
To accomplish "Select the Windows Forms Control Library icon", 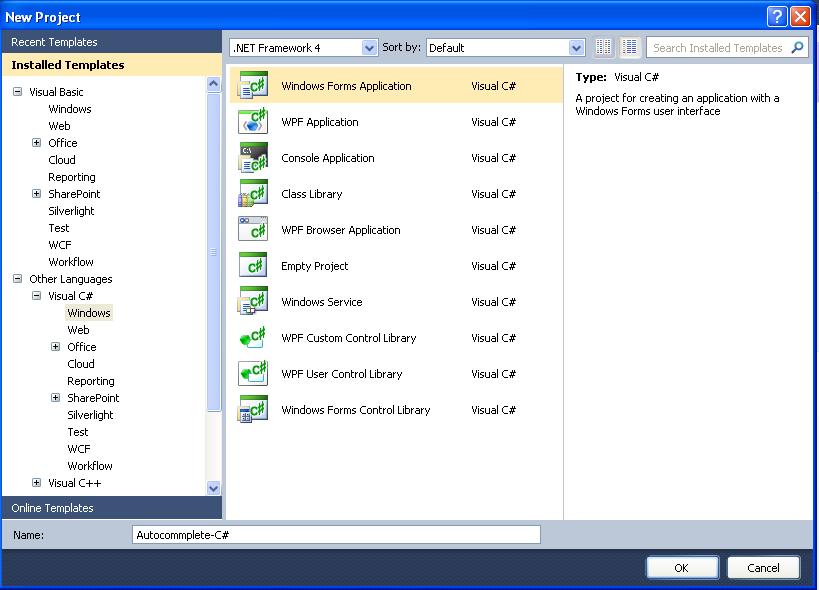I will pyautogui.click(x=253, y=409).
